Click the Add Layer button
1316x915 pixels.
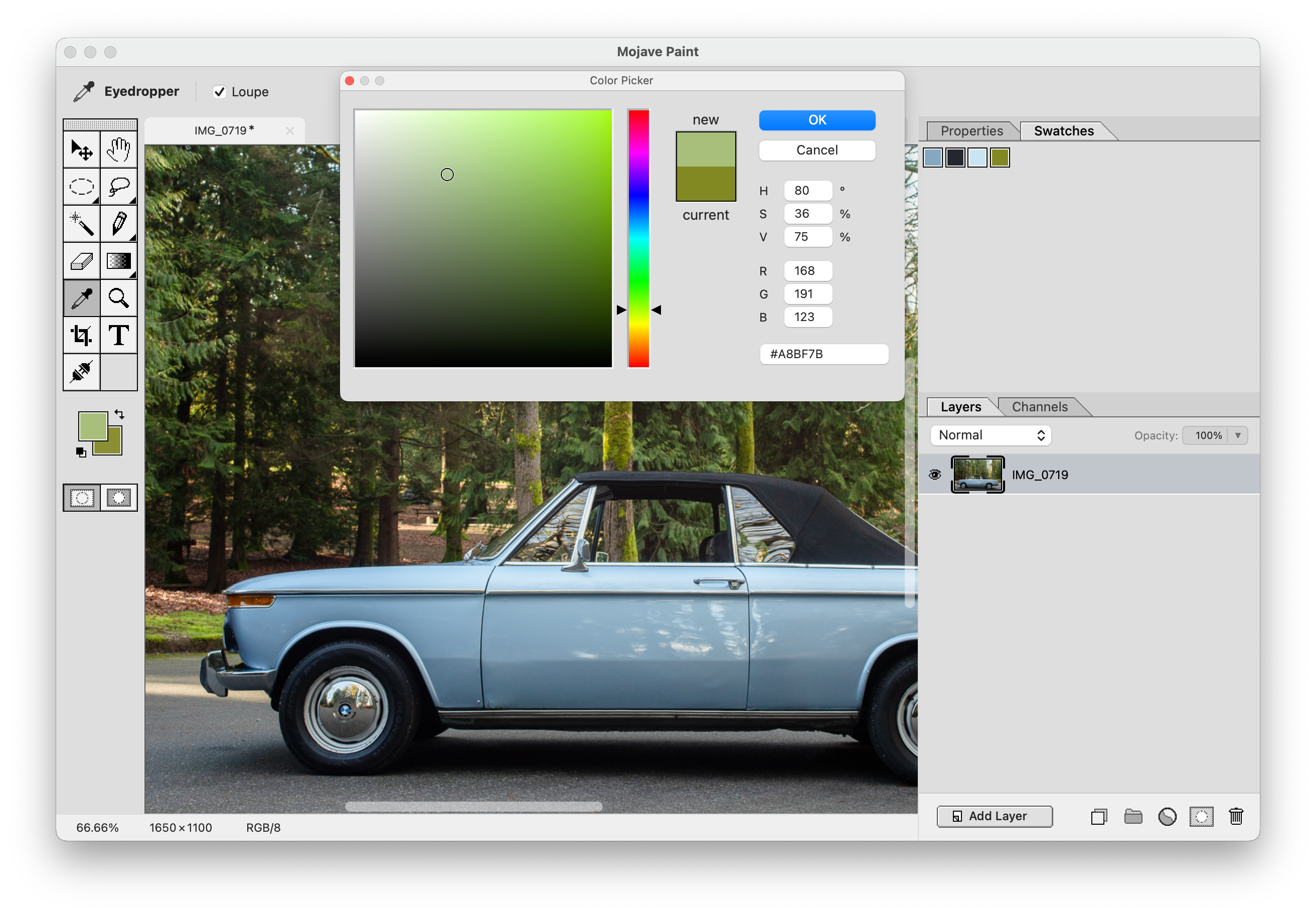[x=995, y=816]
